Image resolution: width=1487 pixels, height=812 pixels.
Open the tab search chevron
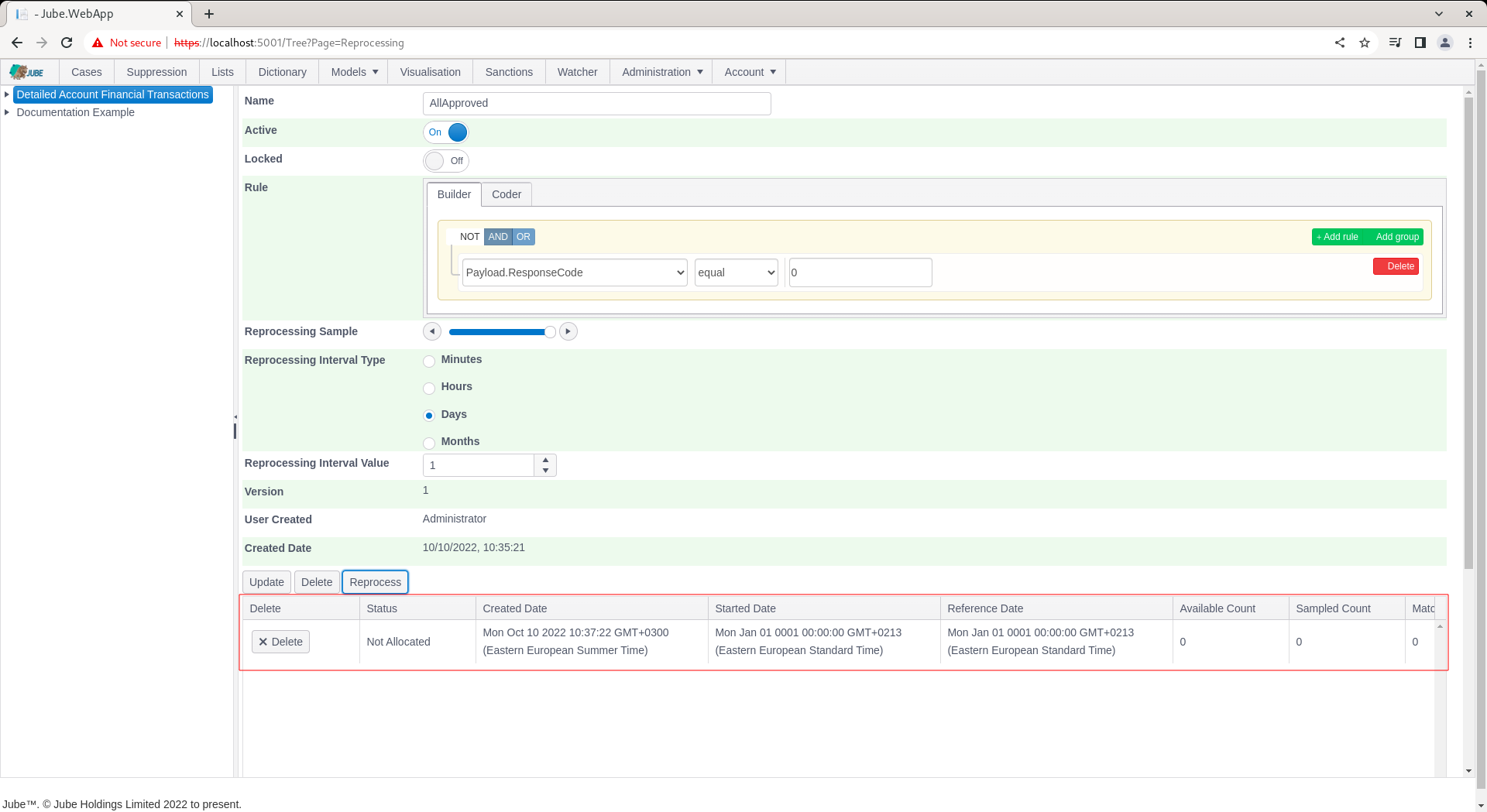click(x=1439, y=14)
